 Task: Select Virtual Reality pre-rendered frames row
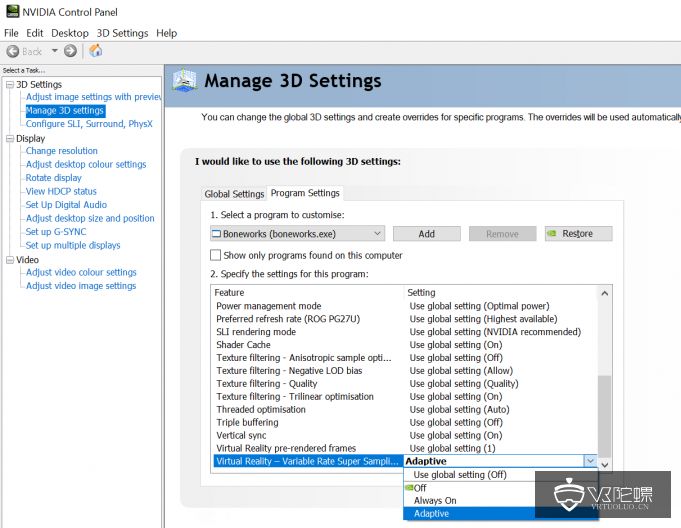coord(405,449)
